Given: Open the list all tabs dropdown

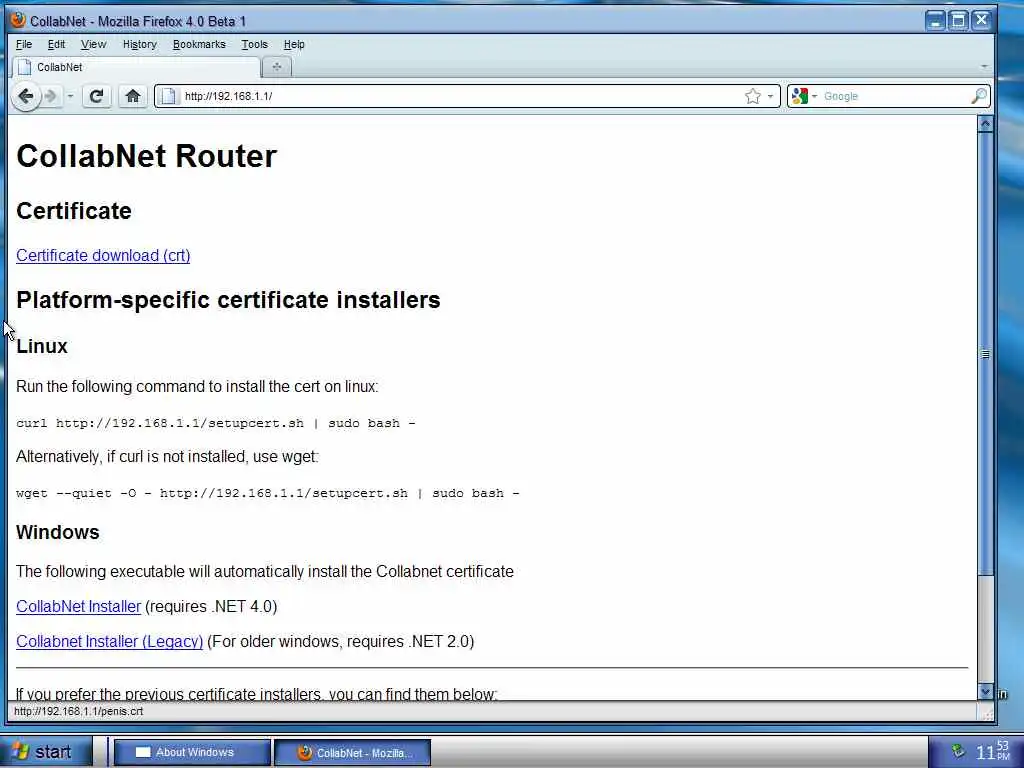Looking at the screenshot, I should tap(984, 67).
